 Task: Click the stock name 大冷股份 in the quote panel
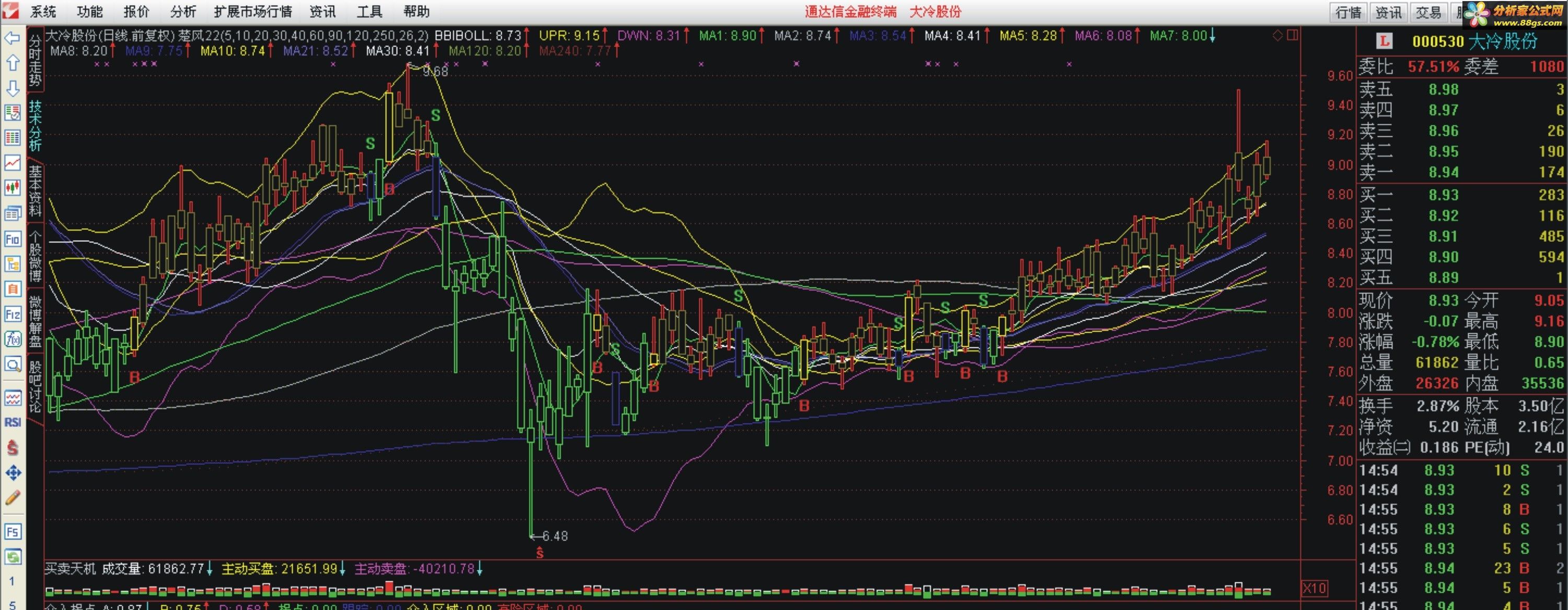[1503, 41]
